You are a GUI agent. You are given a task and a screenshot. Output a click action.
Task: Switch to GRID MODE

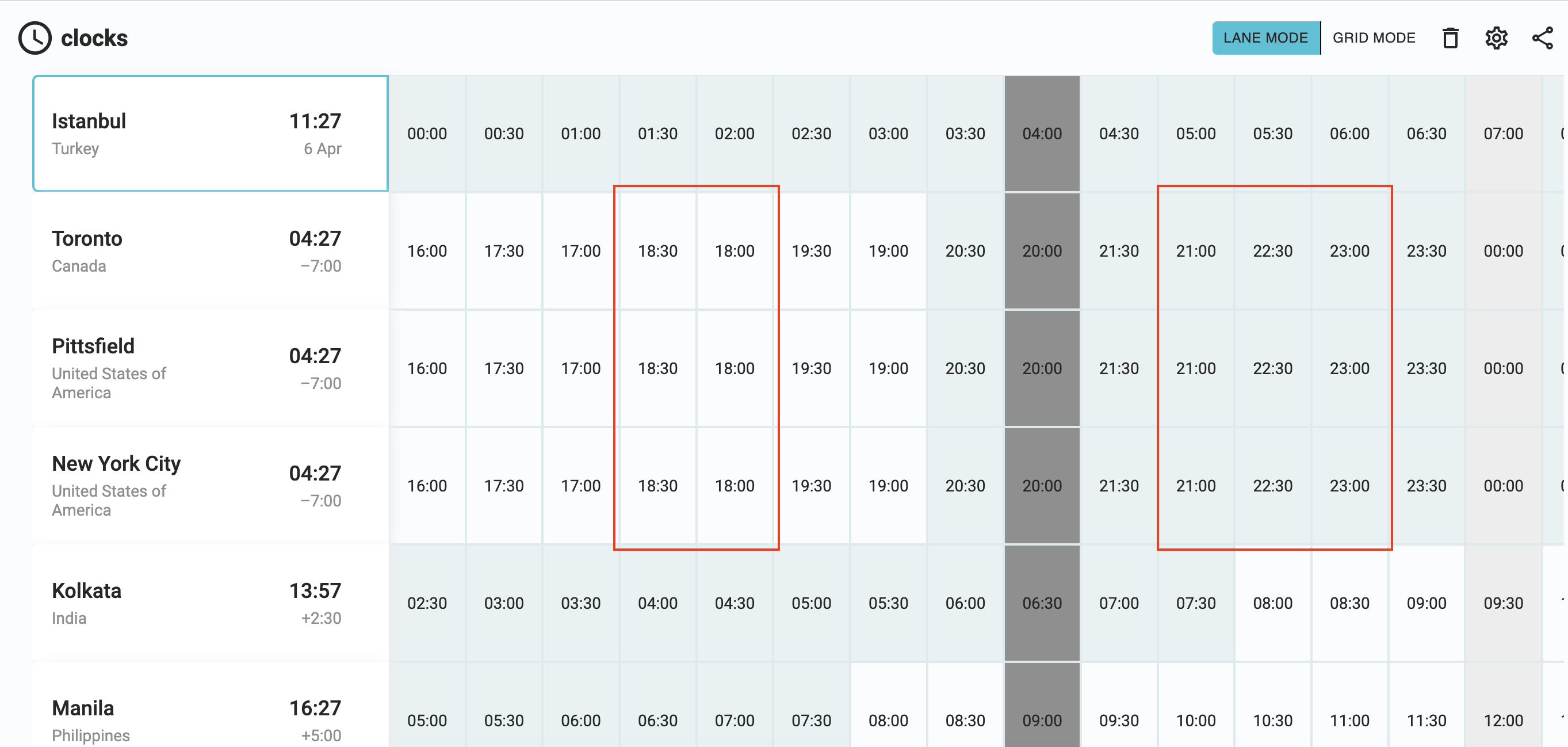click(x=1374, y=37)
